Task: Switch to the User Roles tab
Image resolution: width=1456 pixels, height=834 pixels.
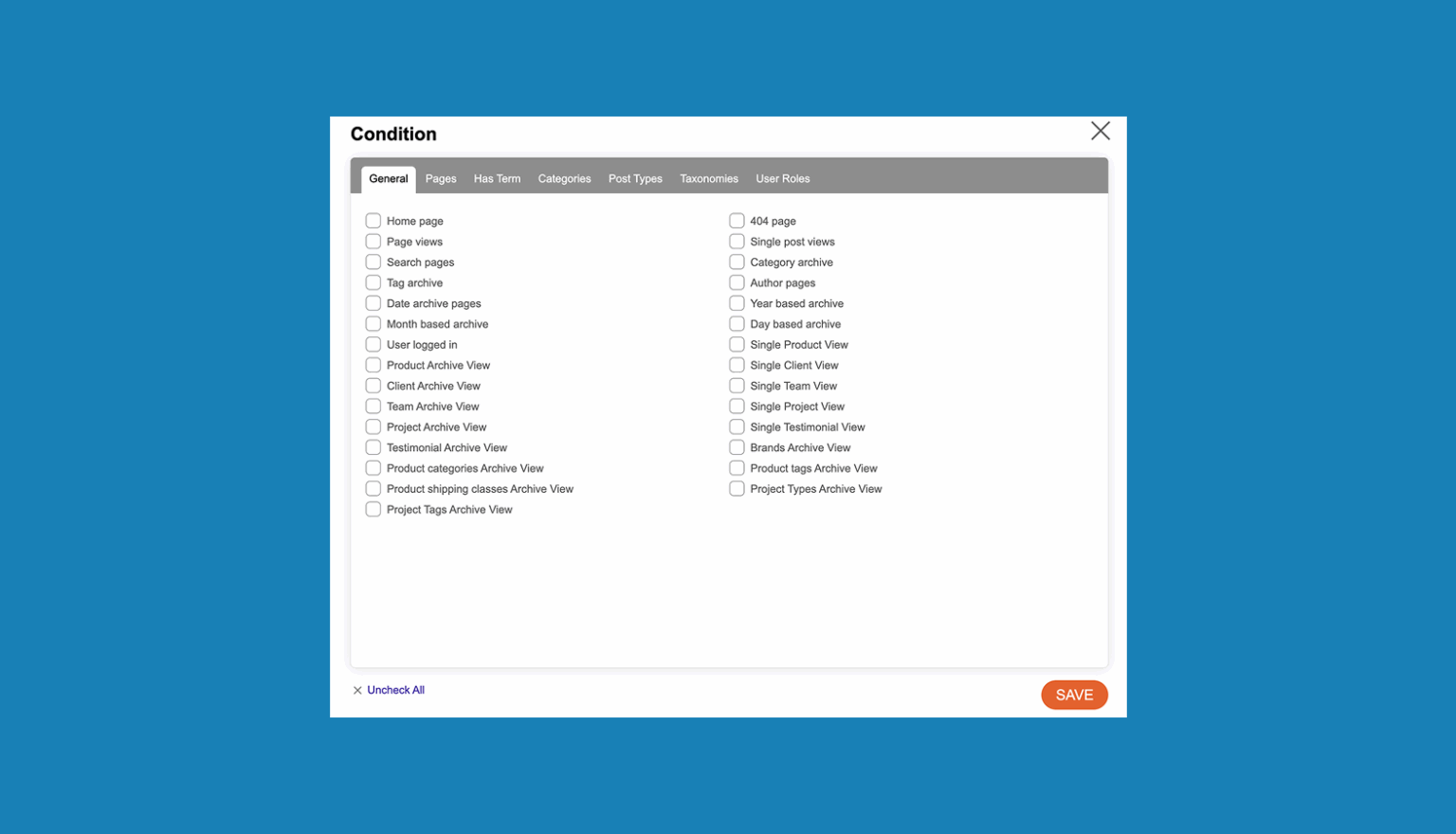Action: click(782, 178)
